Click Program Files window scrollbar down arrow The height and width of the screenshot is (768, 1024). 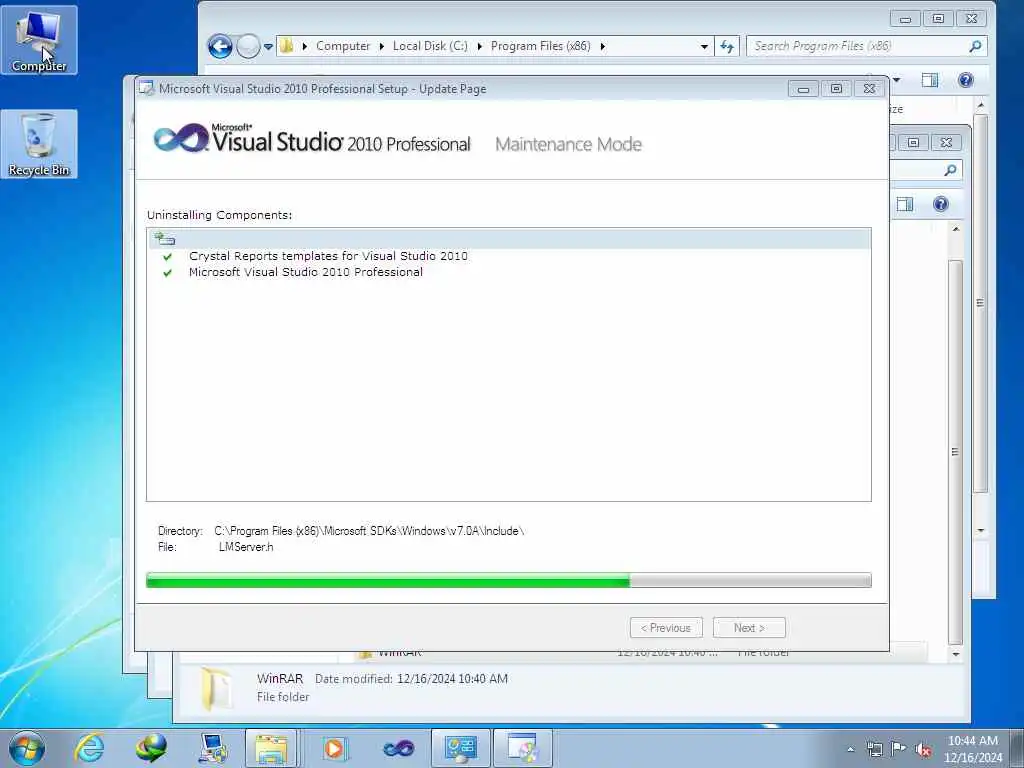pyautogui.click(x=981, y=530)
